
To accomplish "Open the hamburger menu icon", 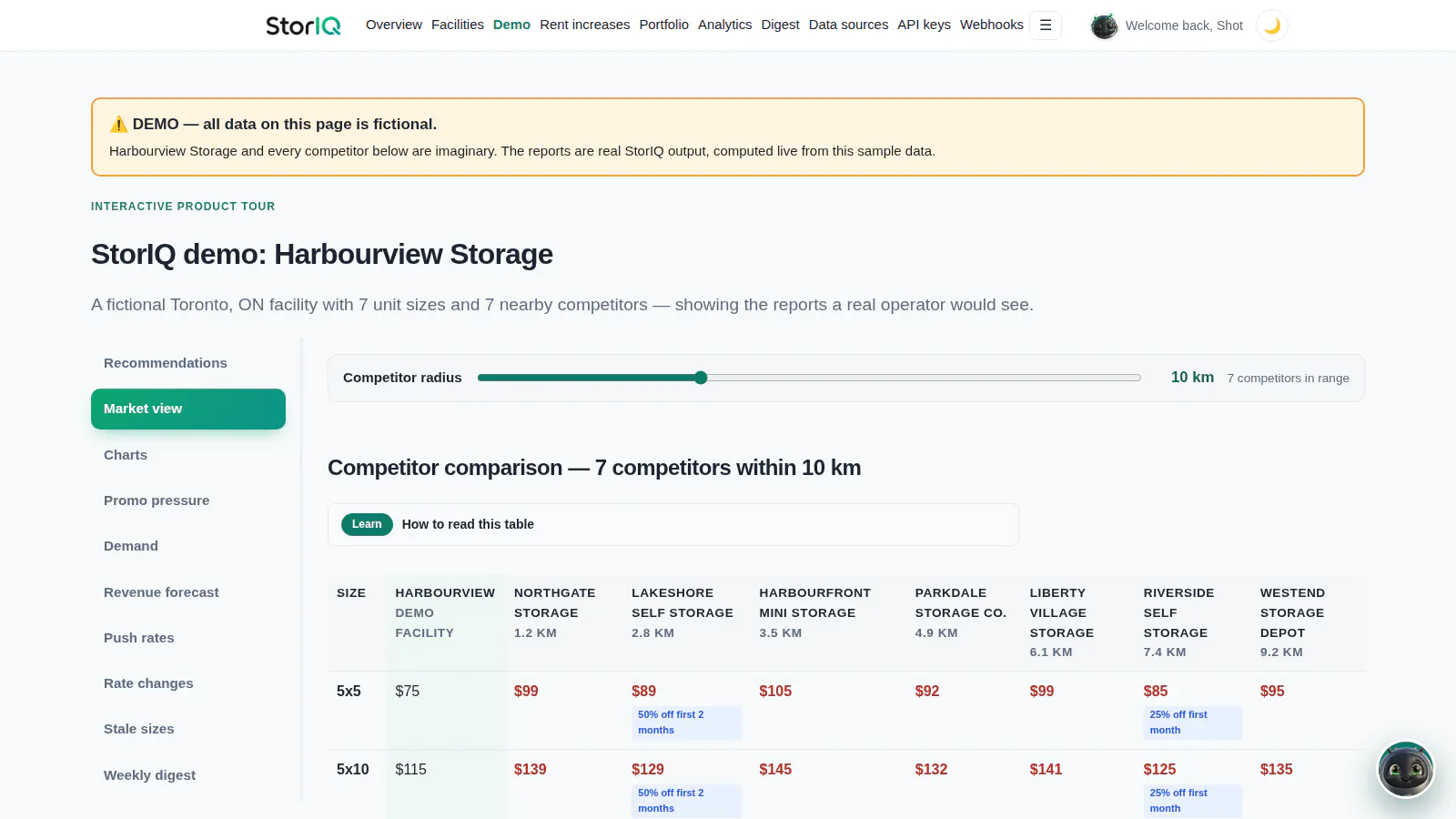I will [x=1046, y=25].
